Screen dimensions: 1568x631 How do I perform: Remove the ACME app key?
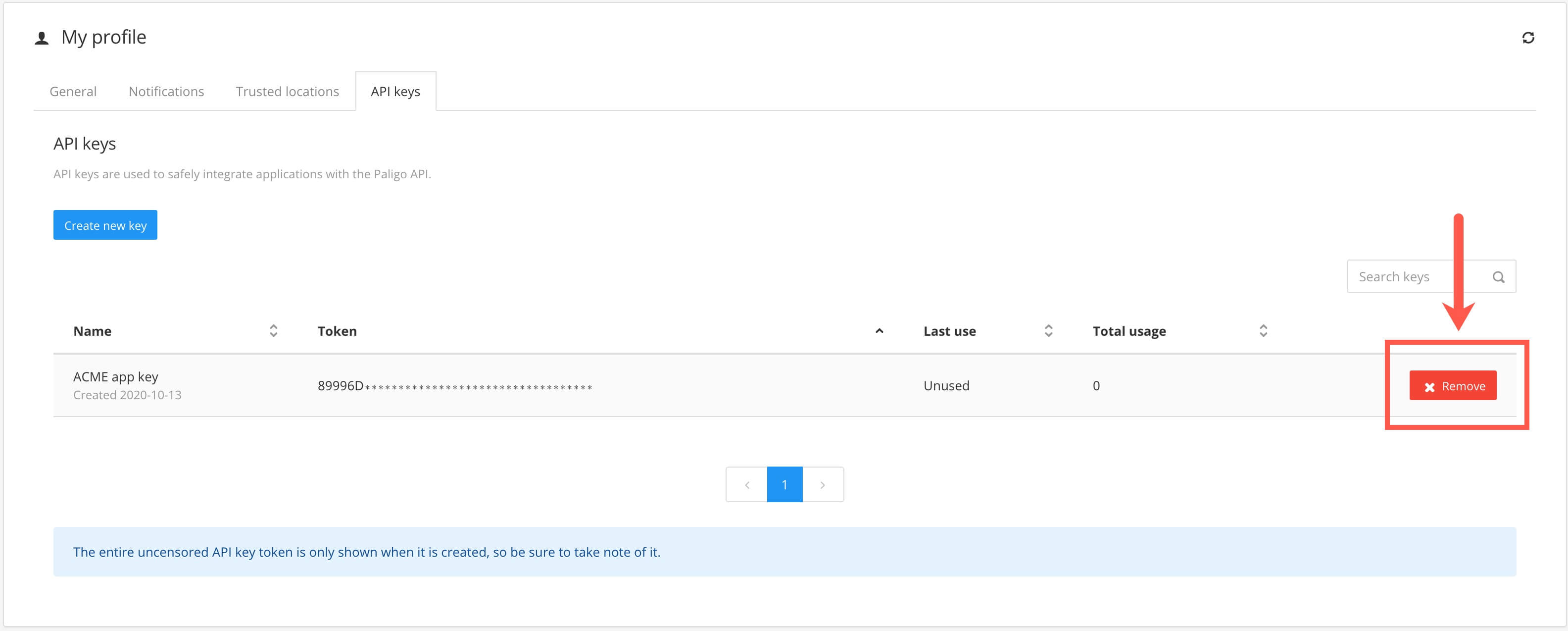click(x=1453, y=385)
